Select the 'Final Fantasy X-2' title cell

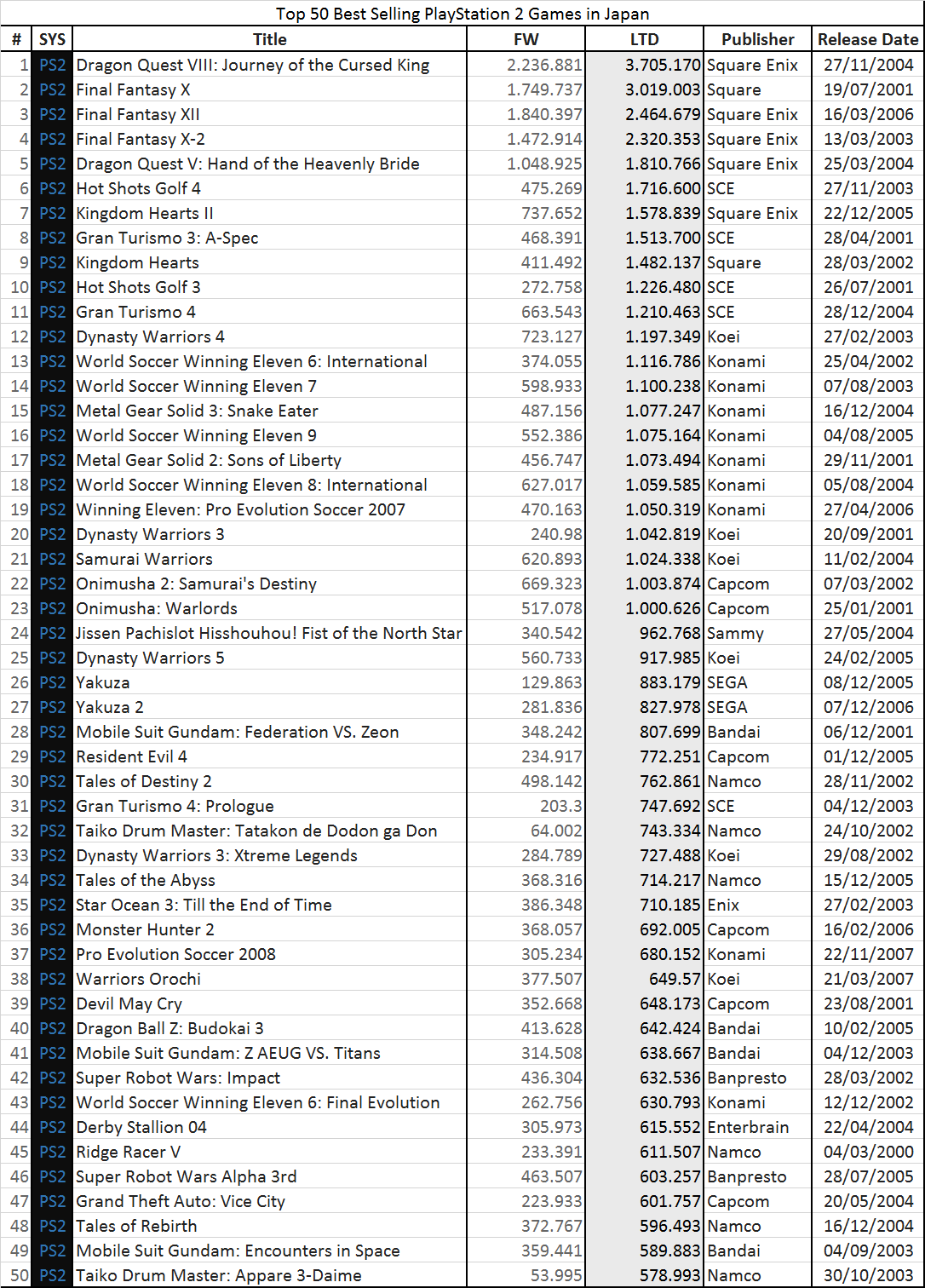click(x=141, y=139)
